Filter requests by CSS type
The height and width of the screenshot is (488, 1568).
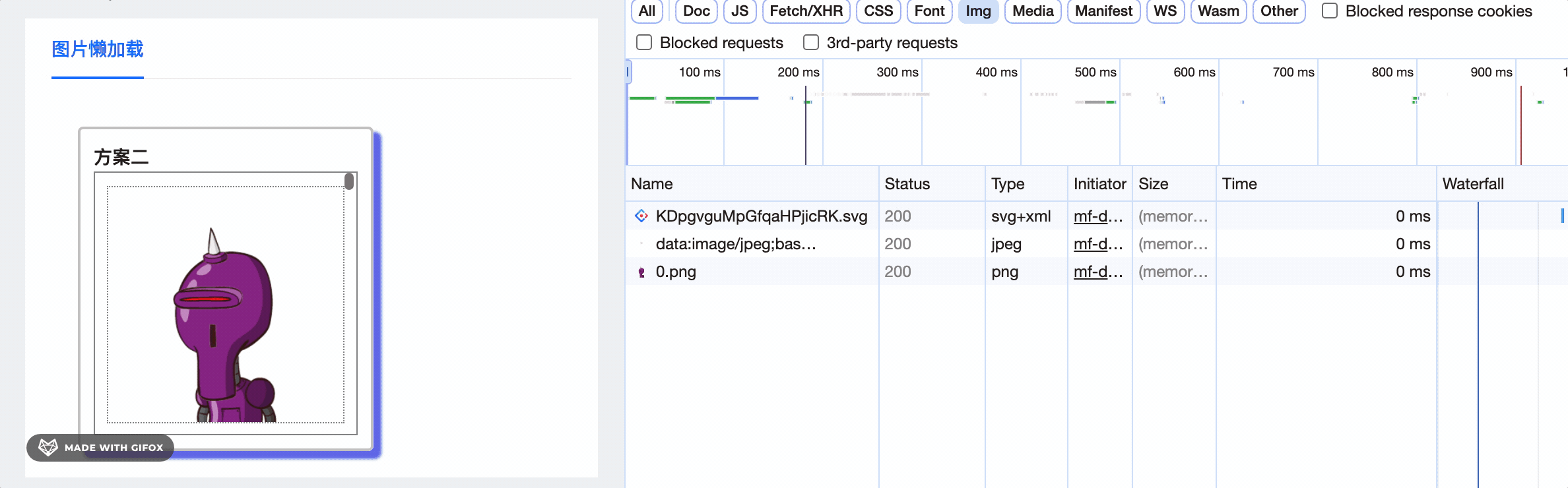point(878,11)
